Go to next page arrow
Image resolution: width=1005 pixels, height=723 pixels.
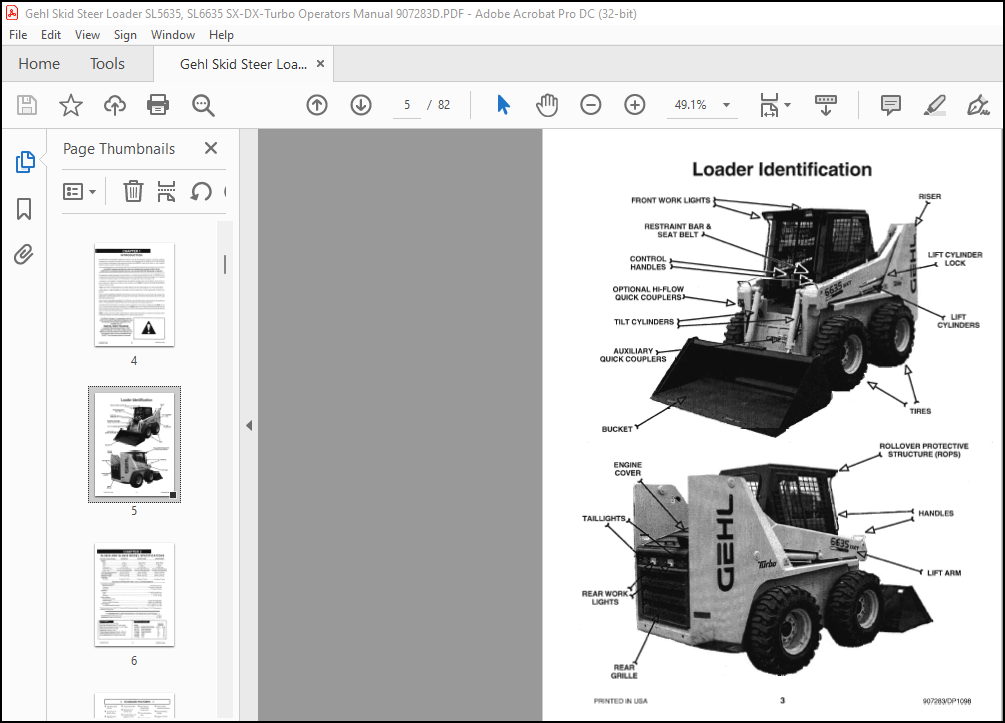click(x=361, y=105)
